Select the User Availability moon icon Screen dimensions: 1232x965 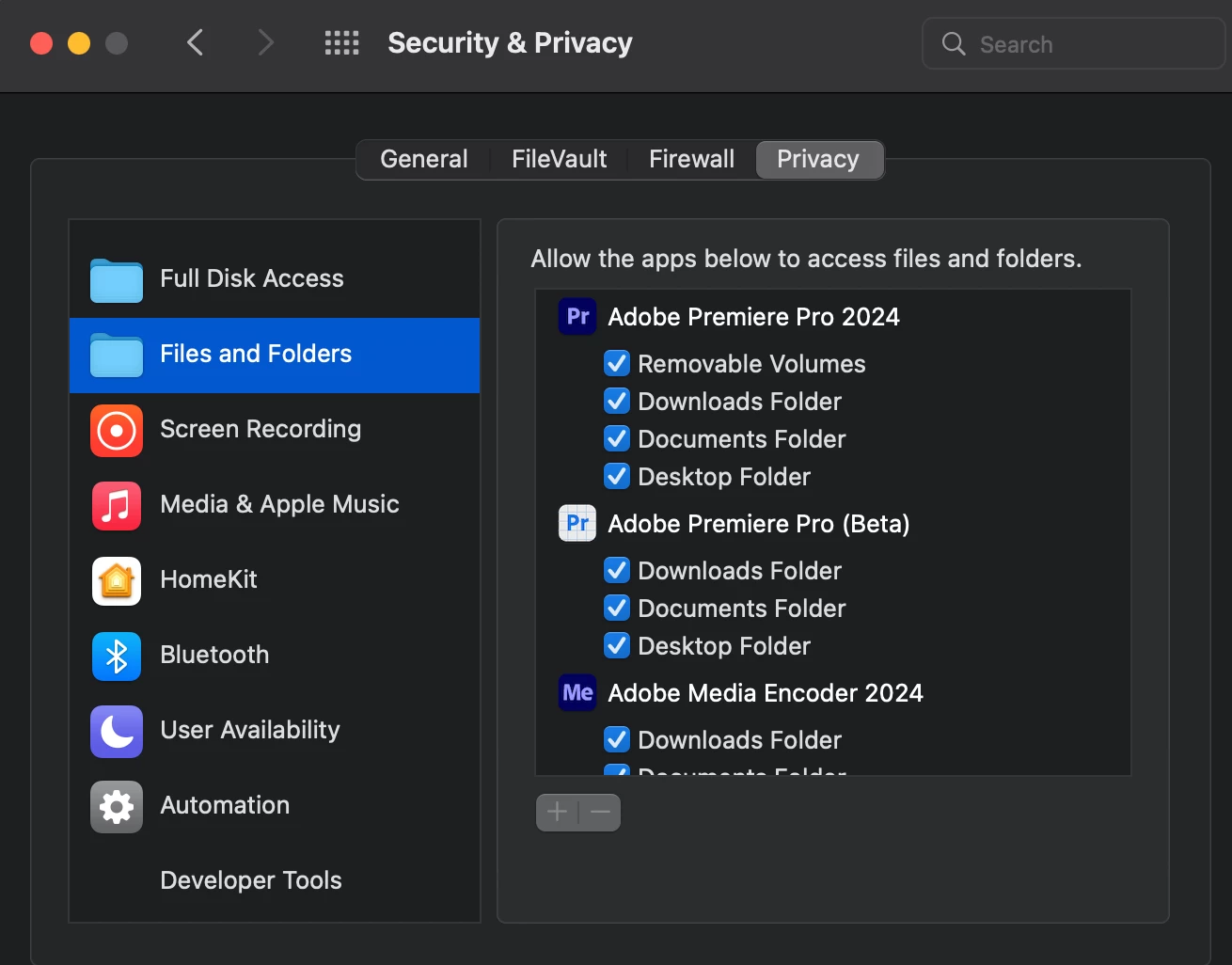(x=117, y=732)
